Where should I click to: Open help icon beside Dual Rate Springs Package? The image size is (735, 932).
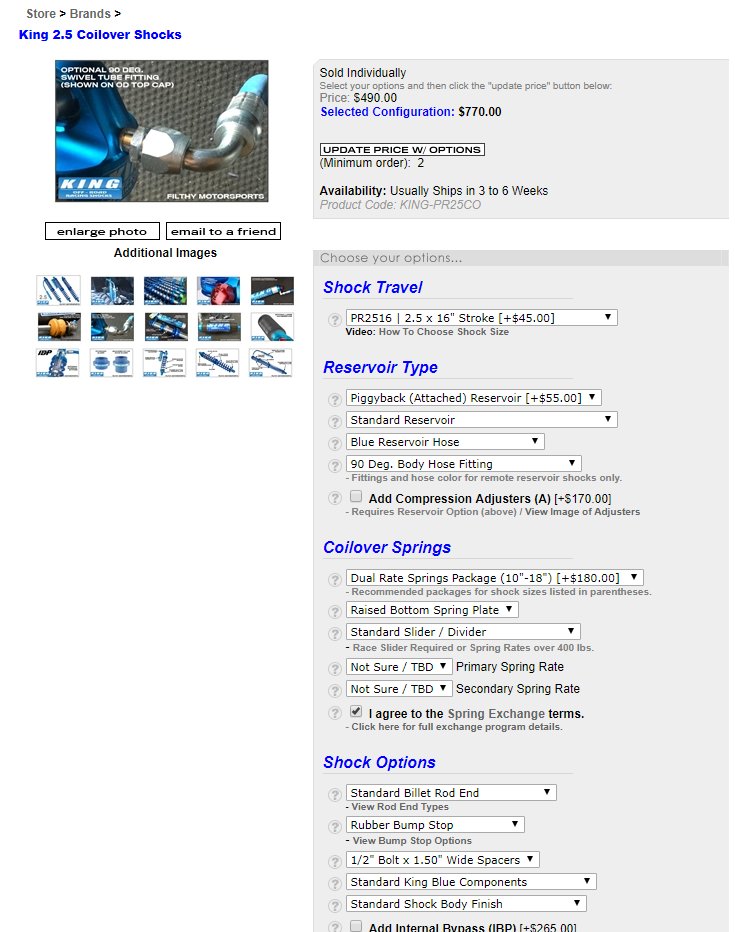point(335,580)
